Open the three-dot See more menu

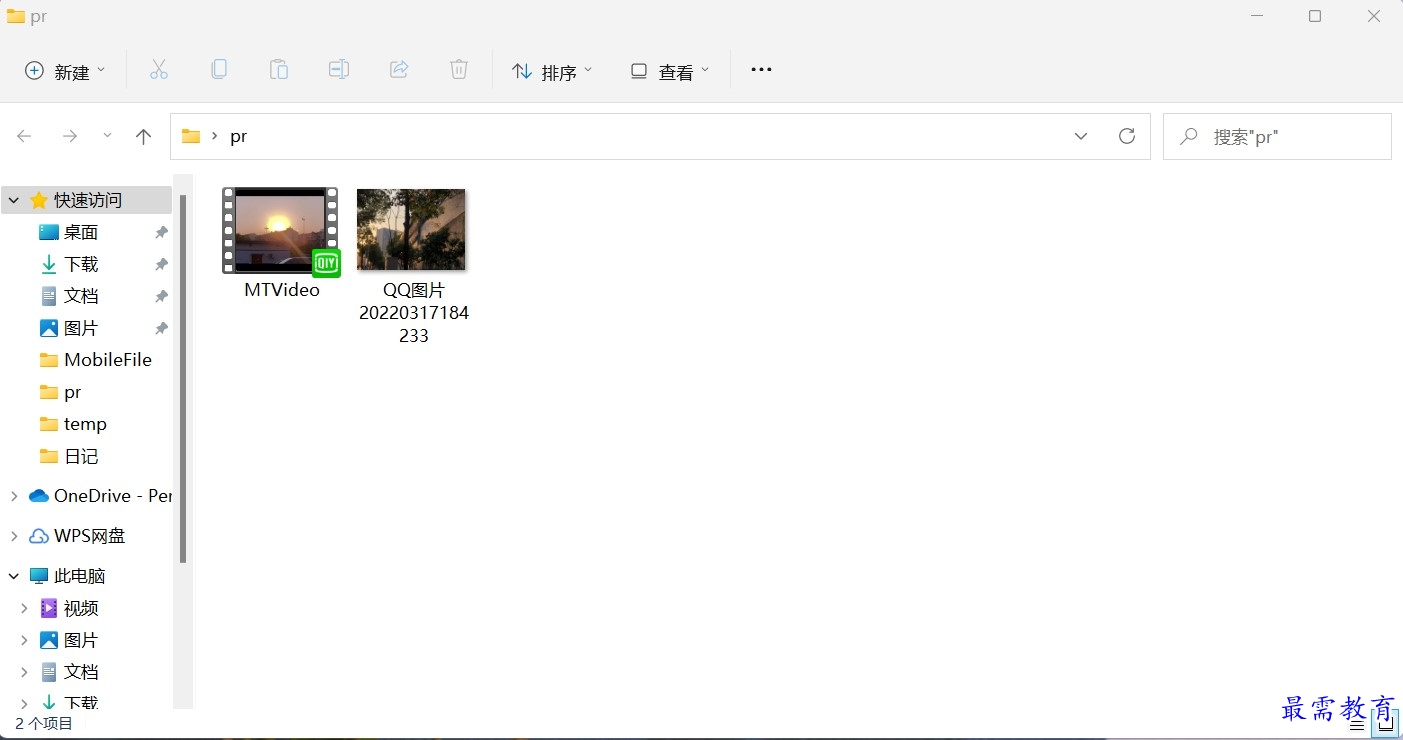pyautogui.click(x=761, y=70)
